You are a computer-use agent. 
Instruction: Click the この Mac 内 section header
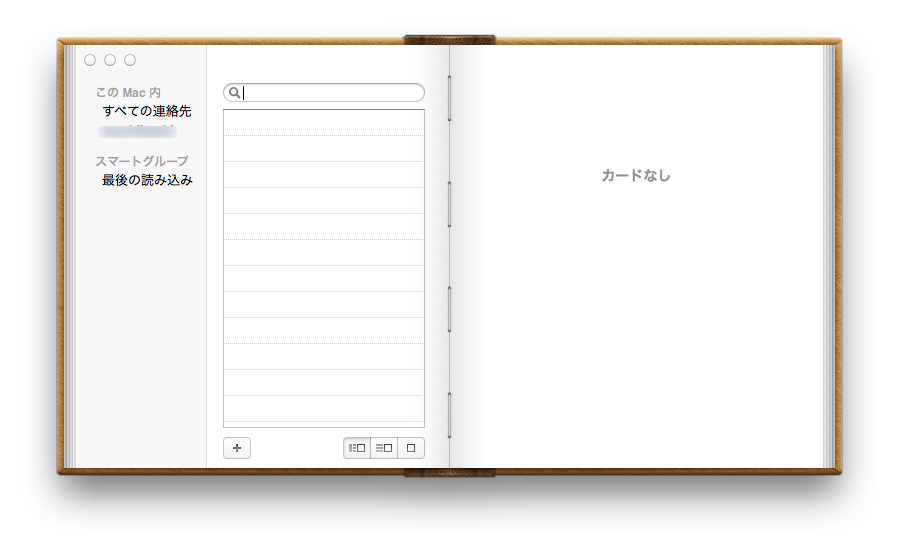(128, 92)
